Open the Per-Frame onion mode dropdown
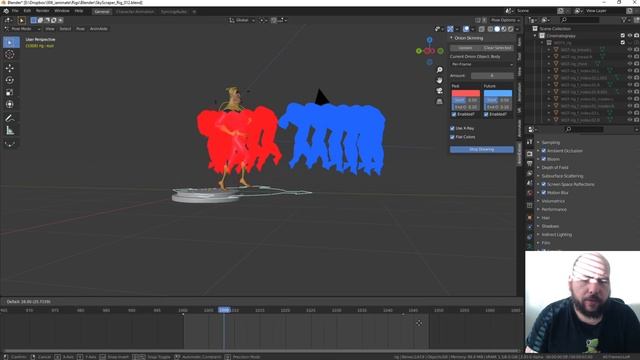Image resolution: width=640 pixels, height=360 pixels. click(482, 64)
